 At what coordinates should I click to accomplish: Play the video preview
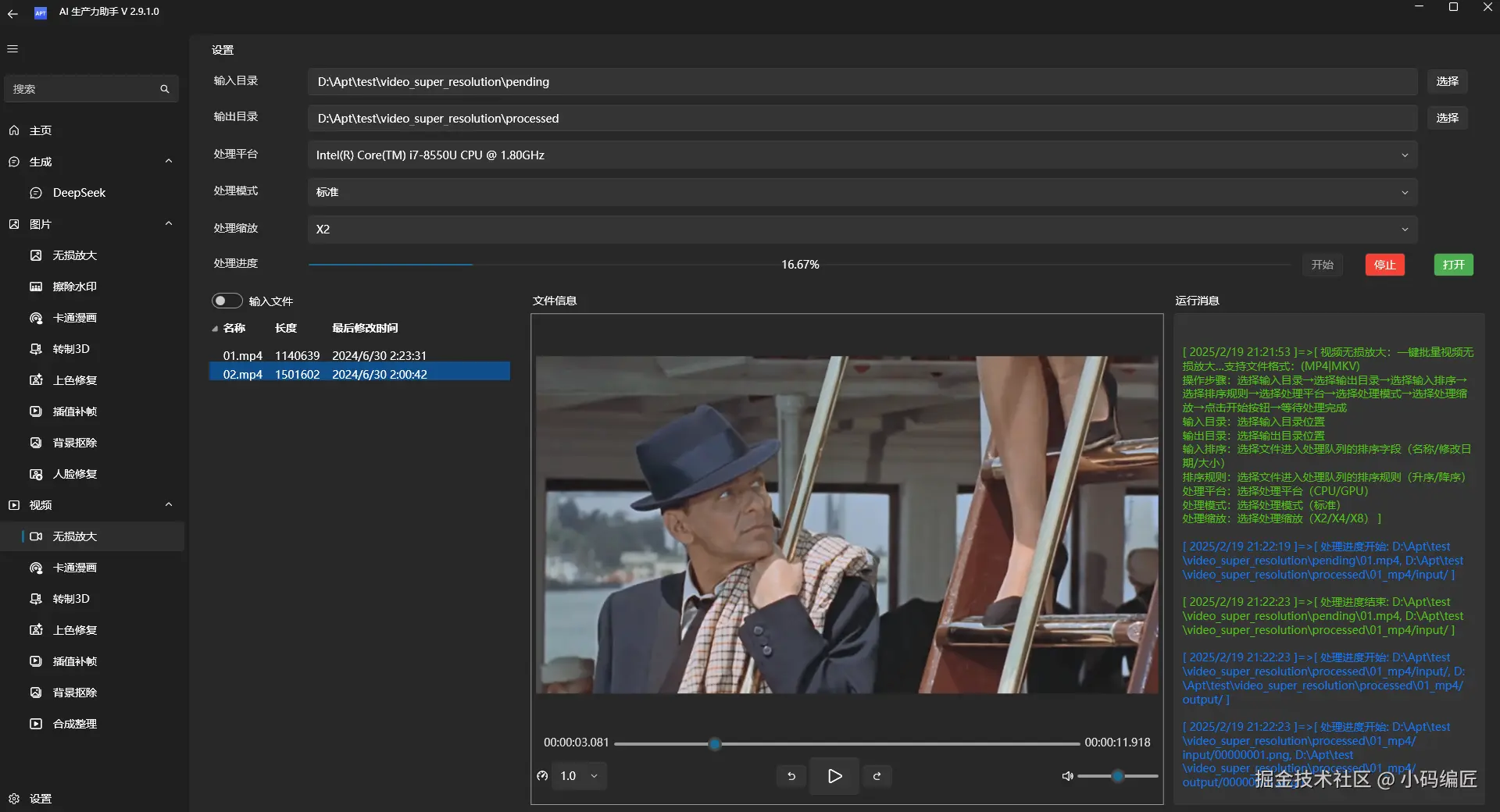point(834,776)
